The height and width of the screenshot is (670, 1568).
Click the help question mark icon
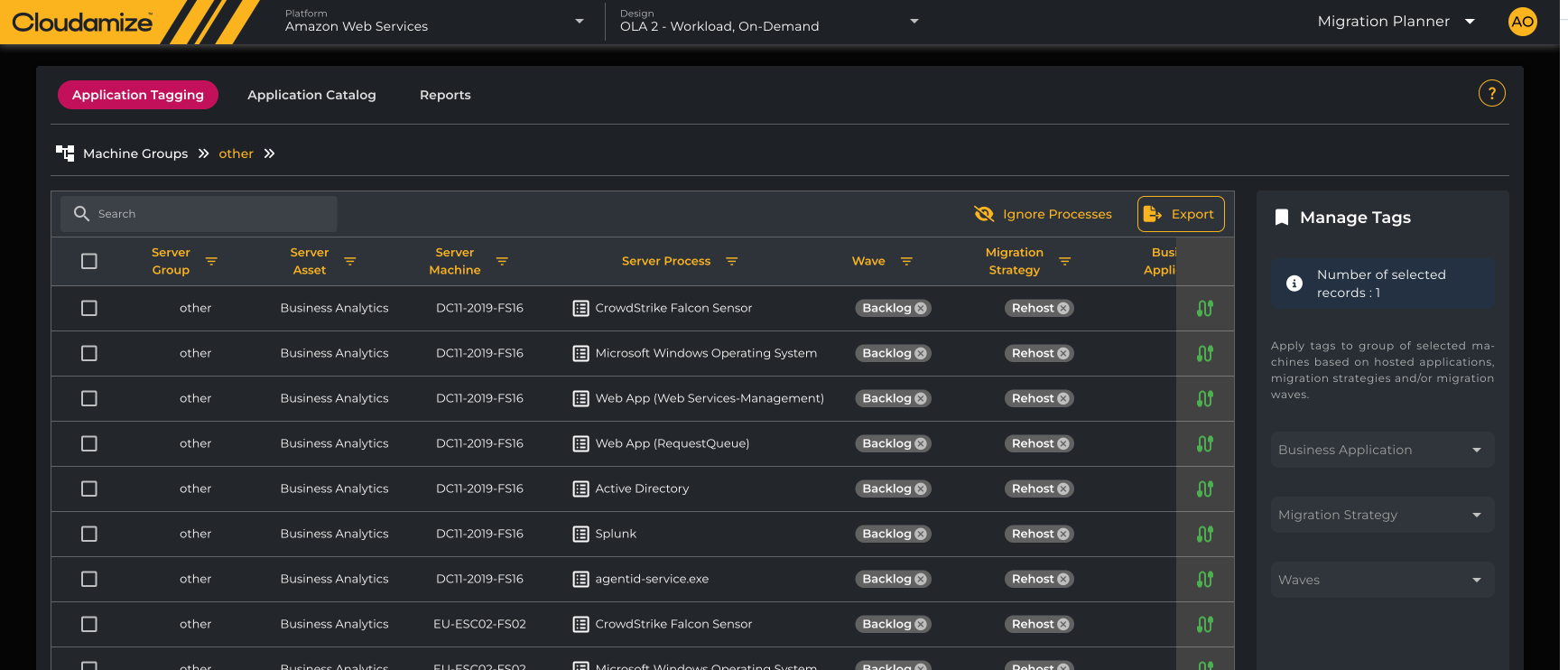1491,93
